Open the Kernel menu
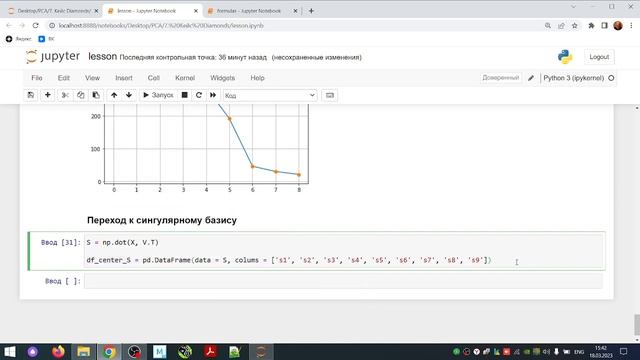 pos(185,78)
